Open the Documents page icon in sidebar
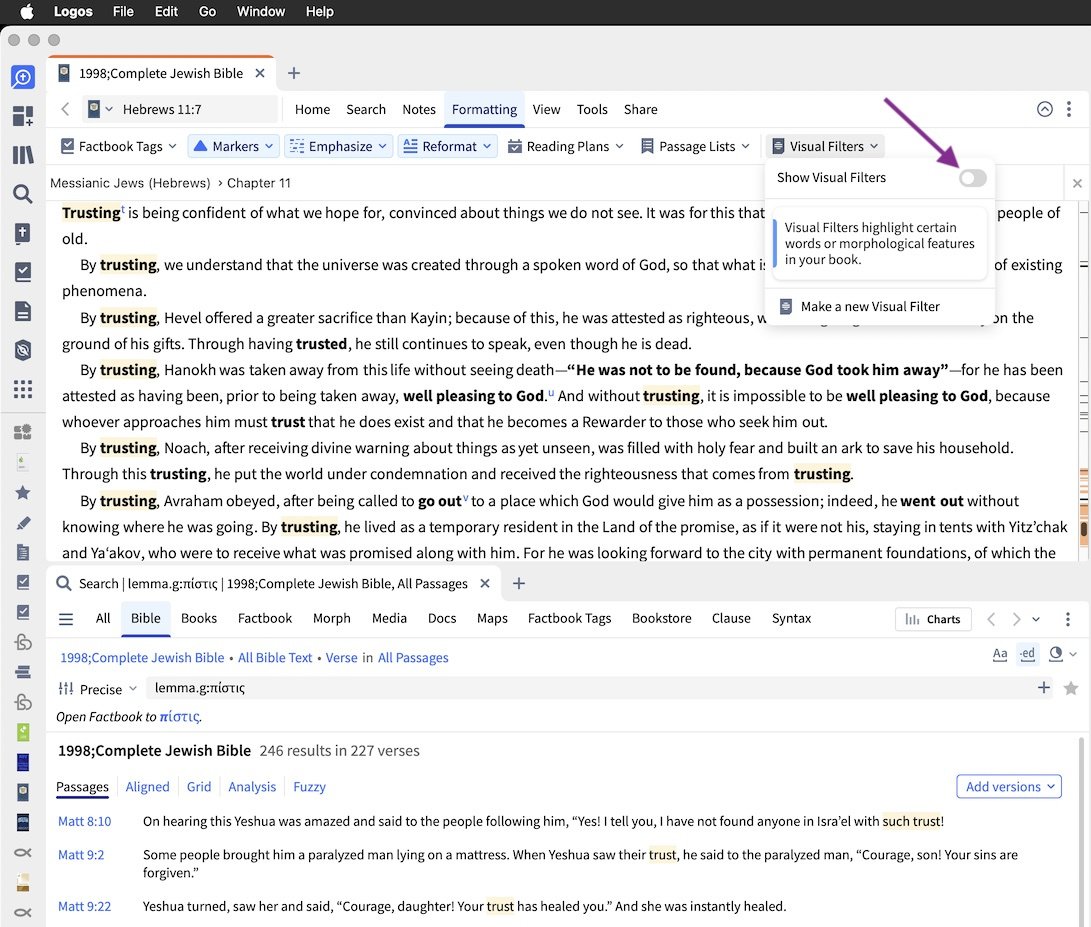The image size is (1091, 927). [x=22, y=311]
